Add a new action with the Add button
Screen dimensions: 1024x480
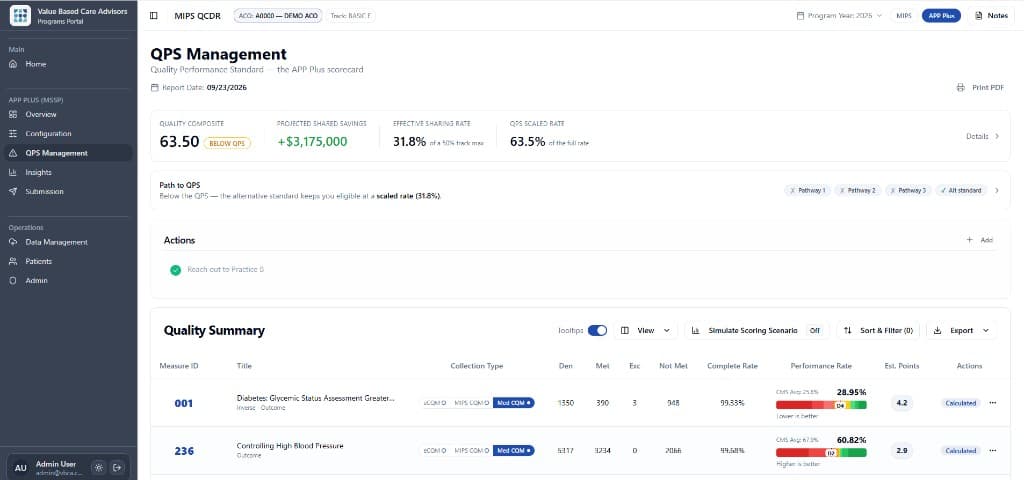point(980,240)
